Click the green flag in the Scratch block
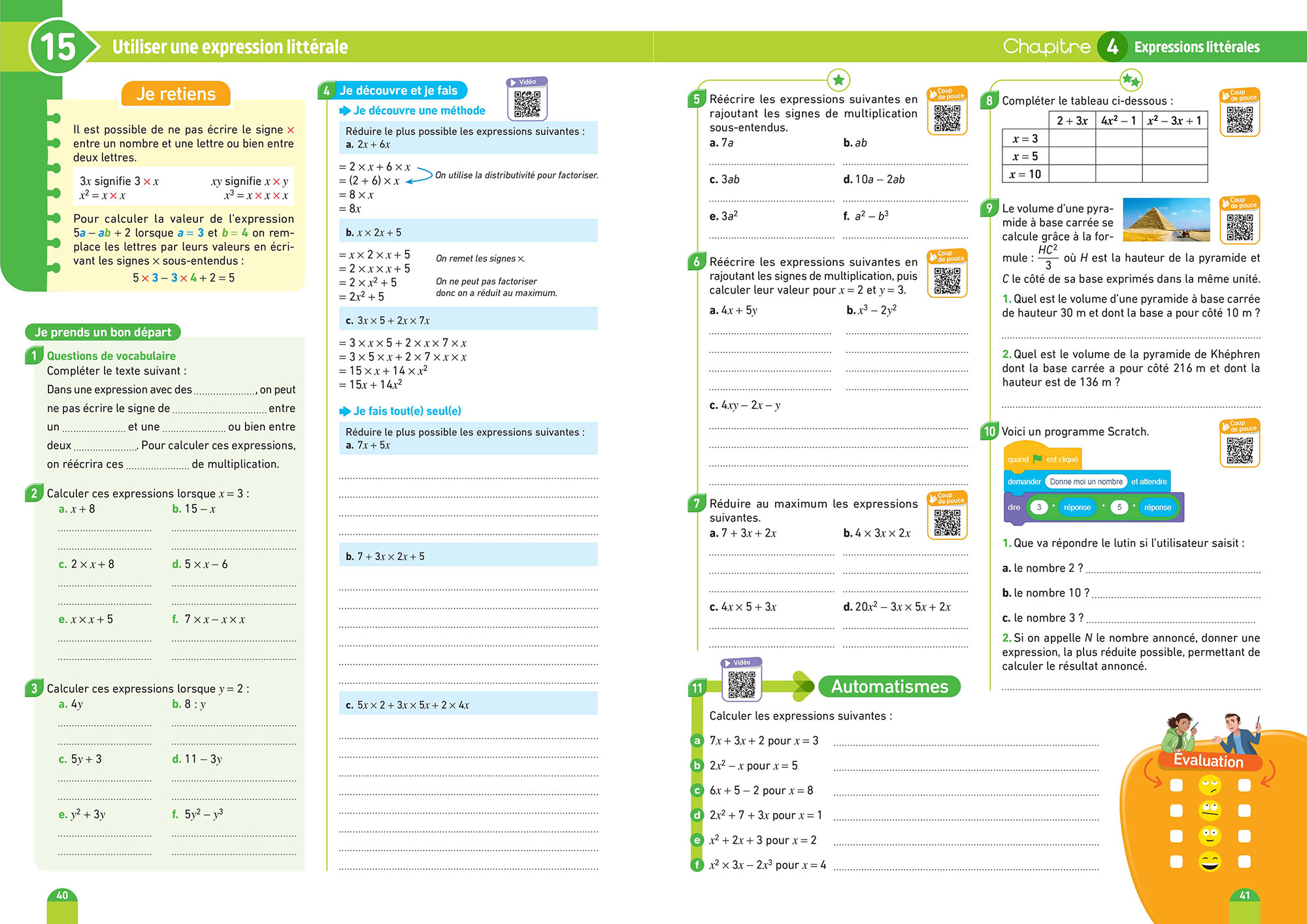Viewport: 1307px width, 924px height. (x=1038, y=459)
